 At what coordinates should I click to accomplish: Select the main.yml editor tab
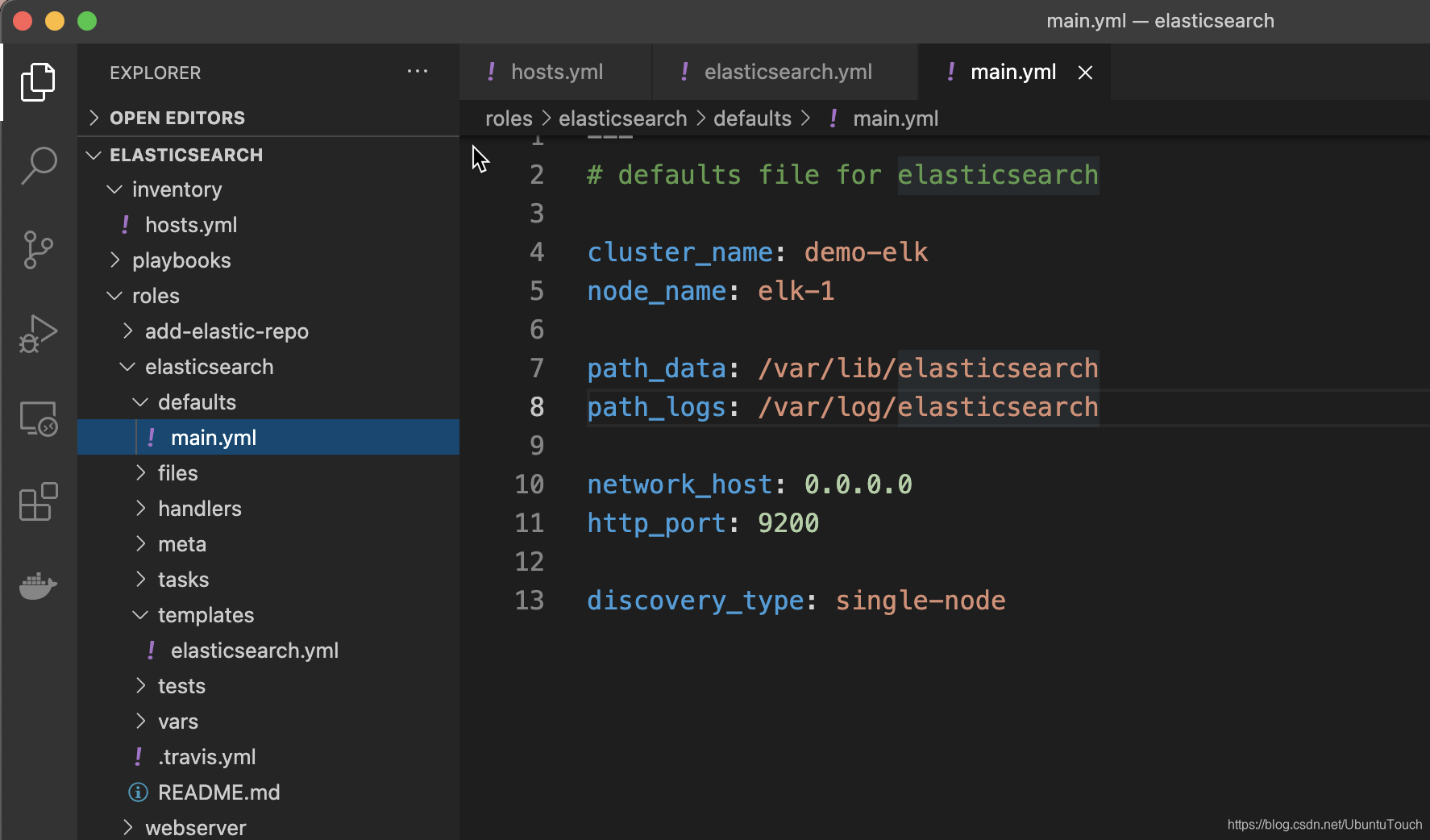[1013, 72]
